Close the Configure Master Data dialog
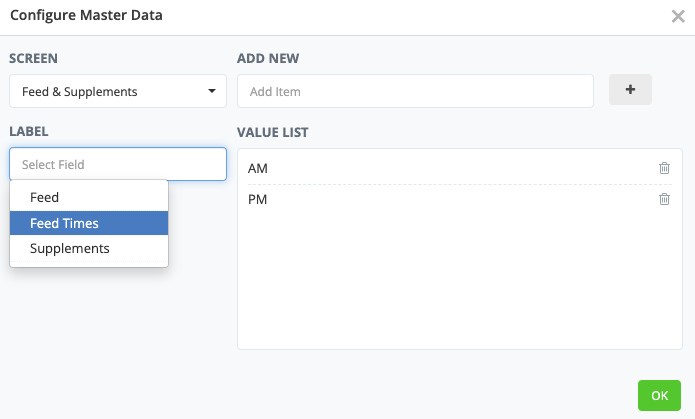This screenshot has height=419, width=695. click(x=678, y=16)
